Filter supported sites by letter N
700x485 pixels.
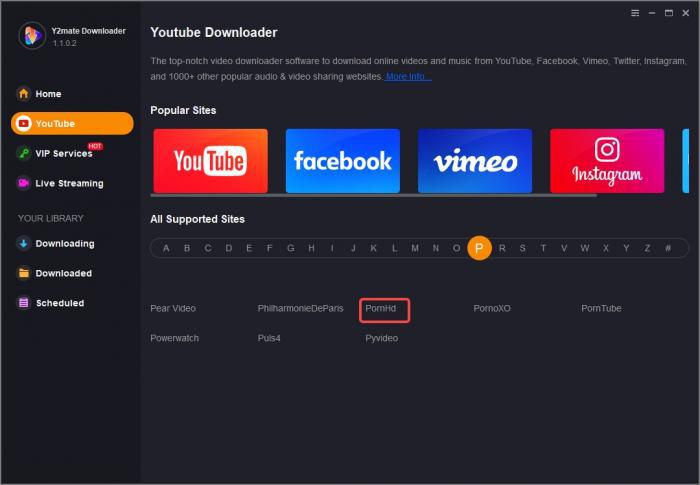click(x=436, y=248)
